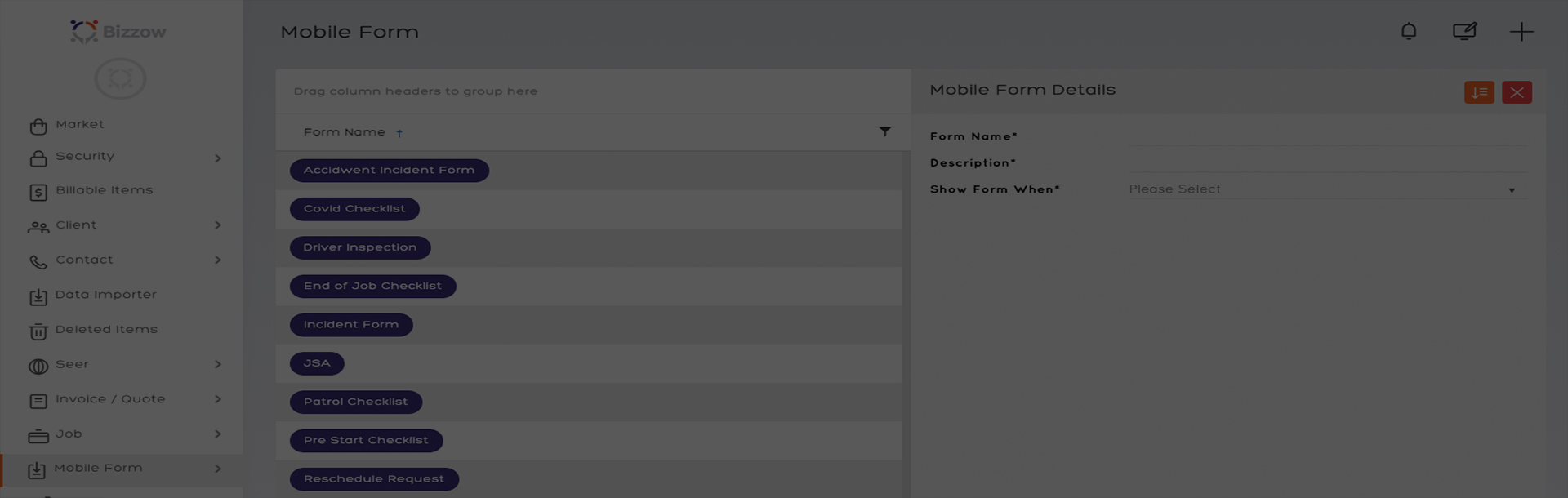Click the Bizzow logo
The image size is (1568, 498).
point(118,32)
